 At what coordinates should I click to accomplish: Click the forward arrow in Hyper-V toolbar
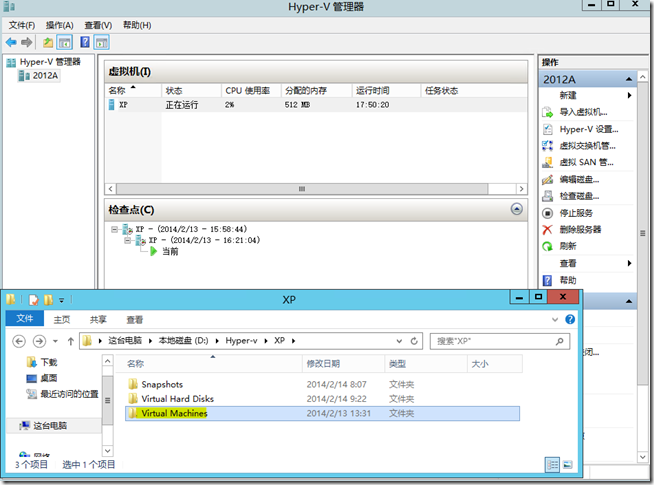coord(27,42)
